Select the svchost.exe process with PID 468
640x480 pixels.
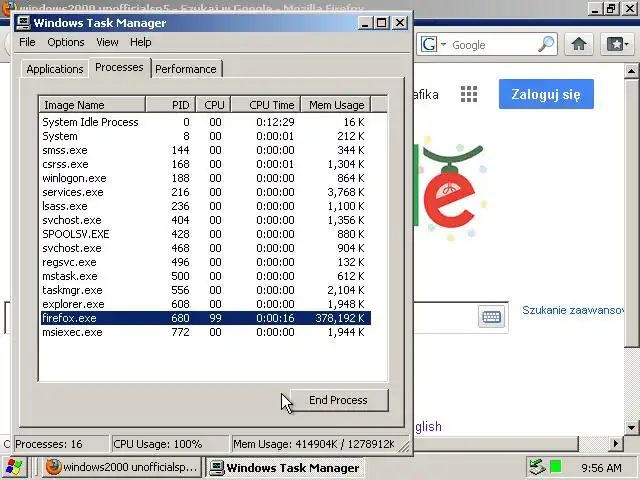click(x=206, y=248)
